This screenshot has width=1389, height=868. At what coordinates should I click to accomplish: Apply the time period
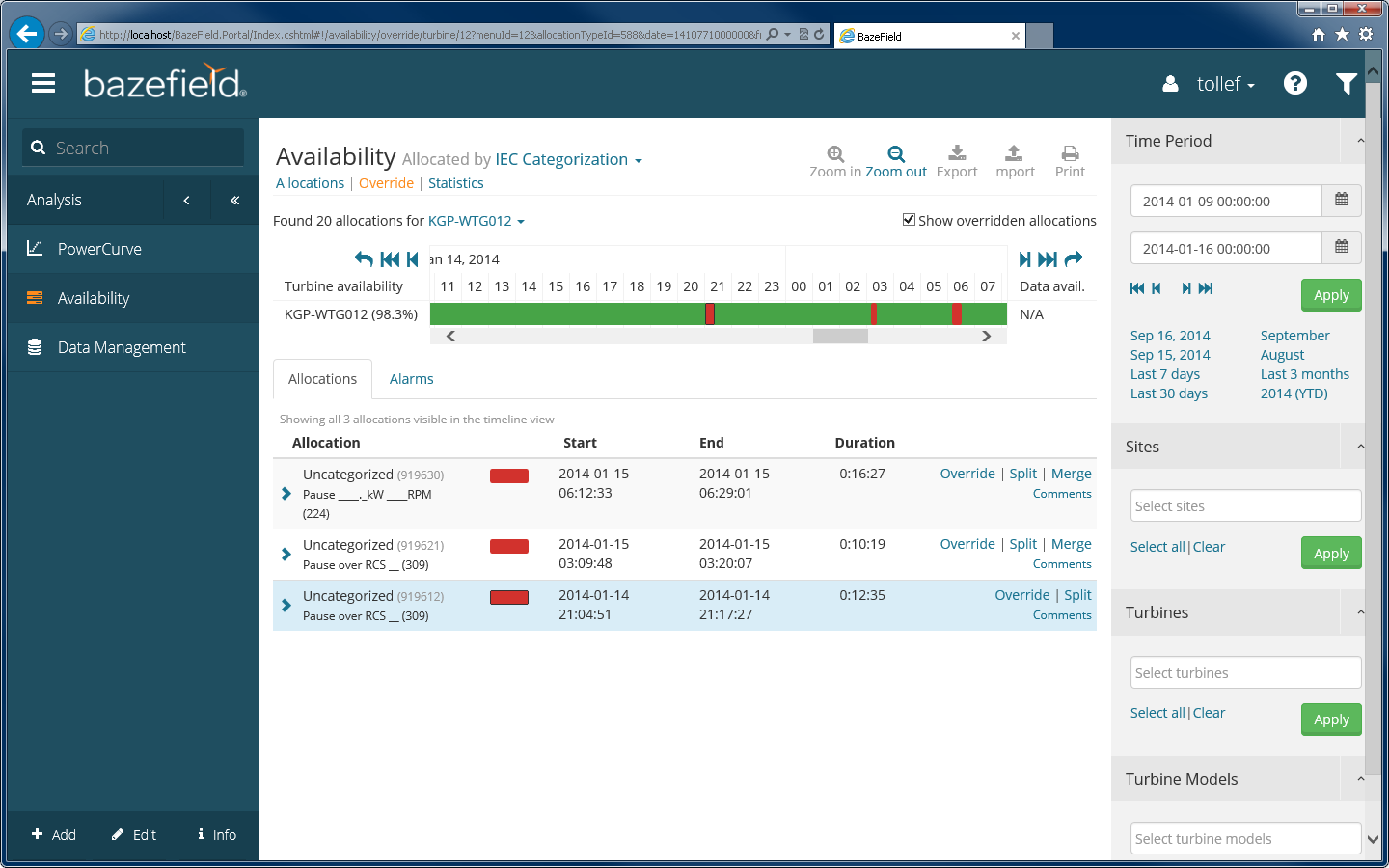point(1331,295)
